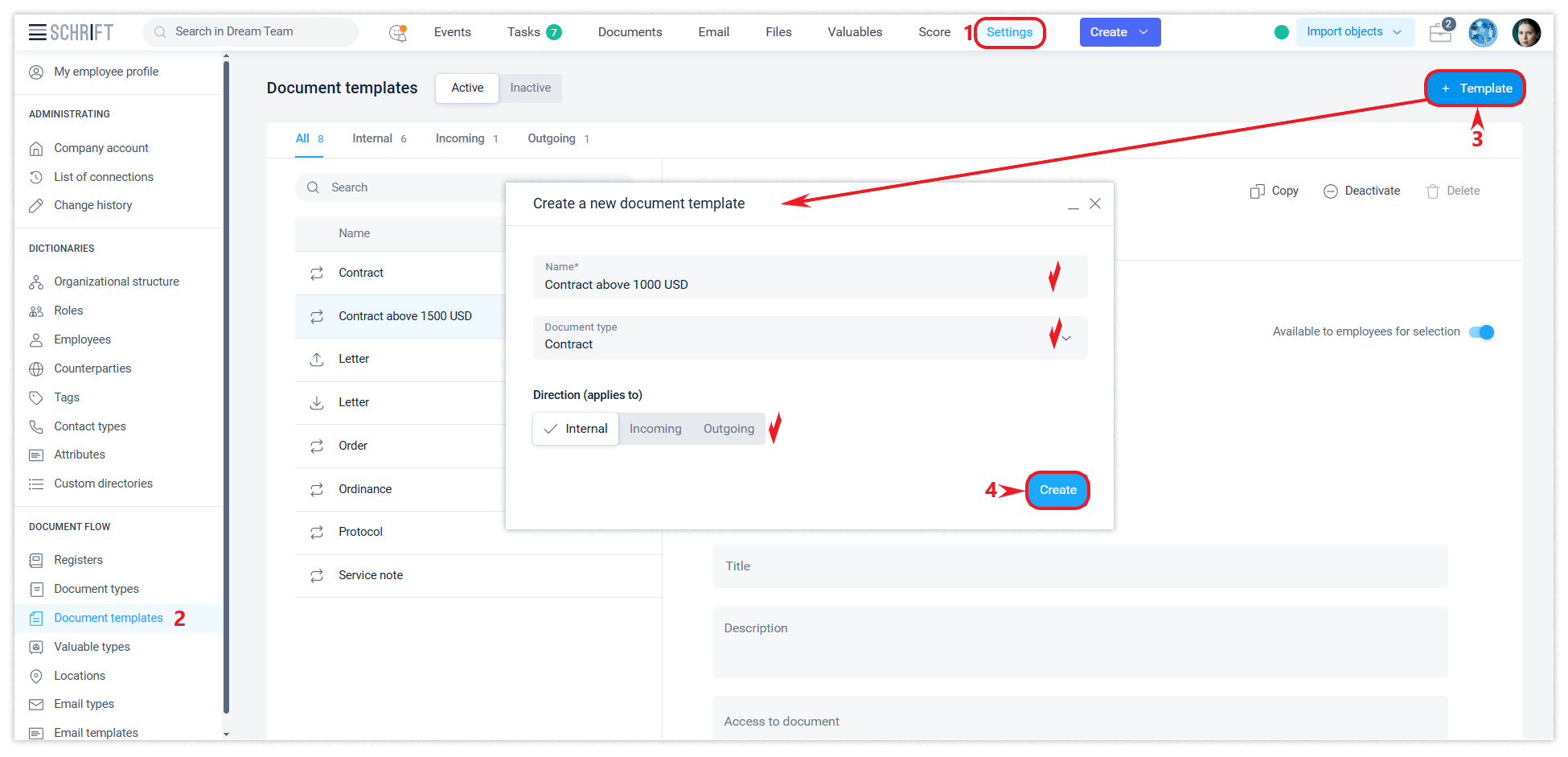Click the plus Template button
Viewport: 1568px width, 757px height.
(x=1476, y=88)
